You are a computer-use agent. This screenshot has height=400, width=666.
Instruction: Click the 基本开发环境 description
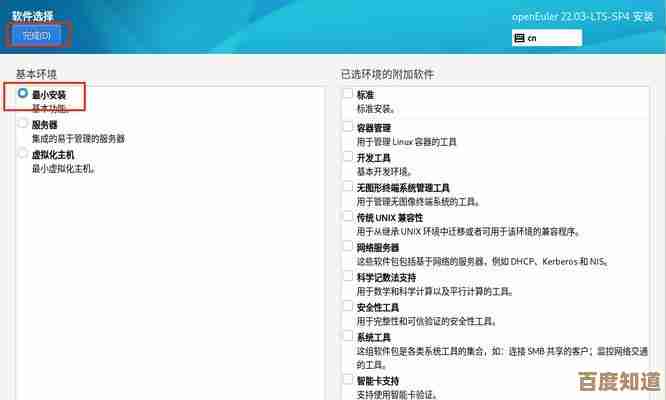[384, 172]
